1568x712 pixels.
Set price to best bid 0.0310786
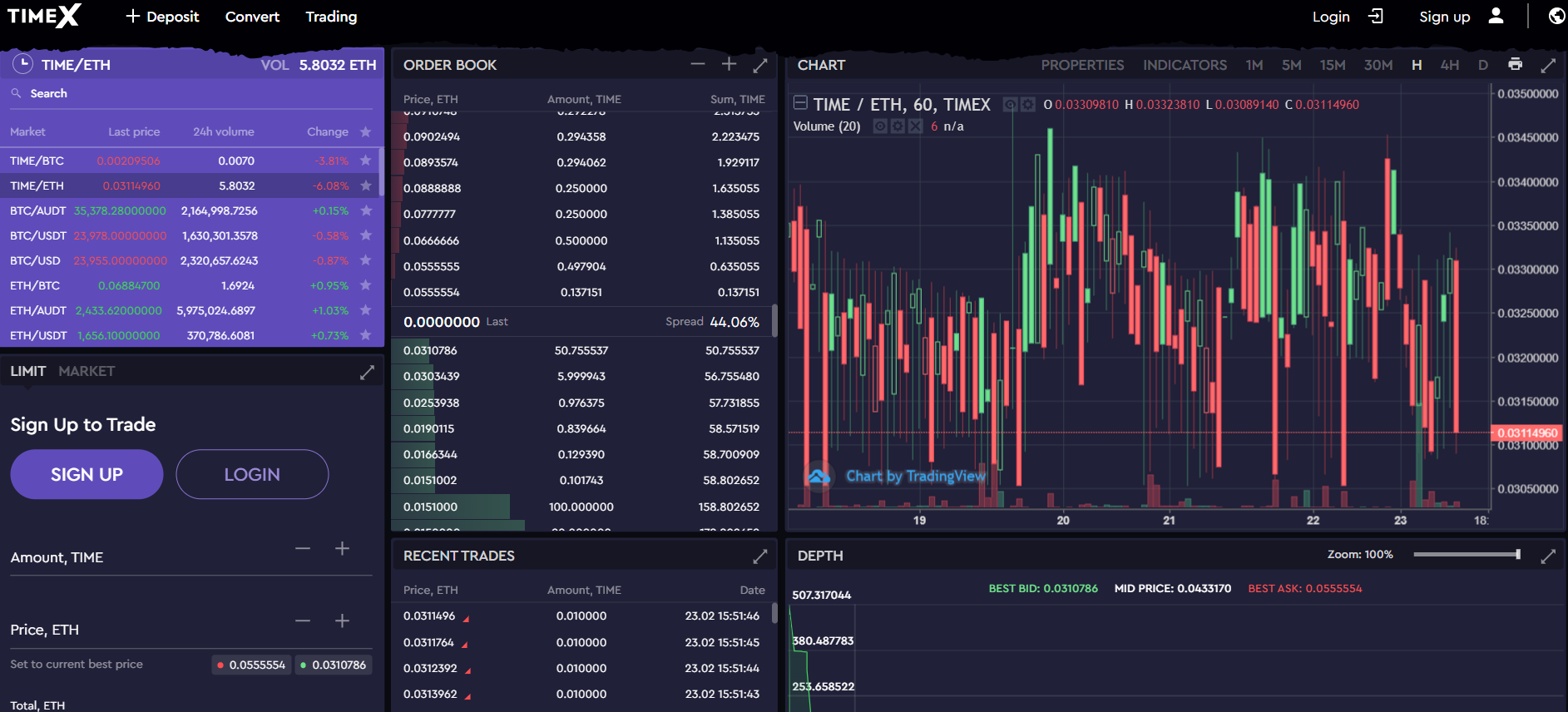[334, 665]
